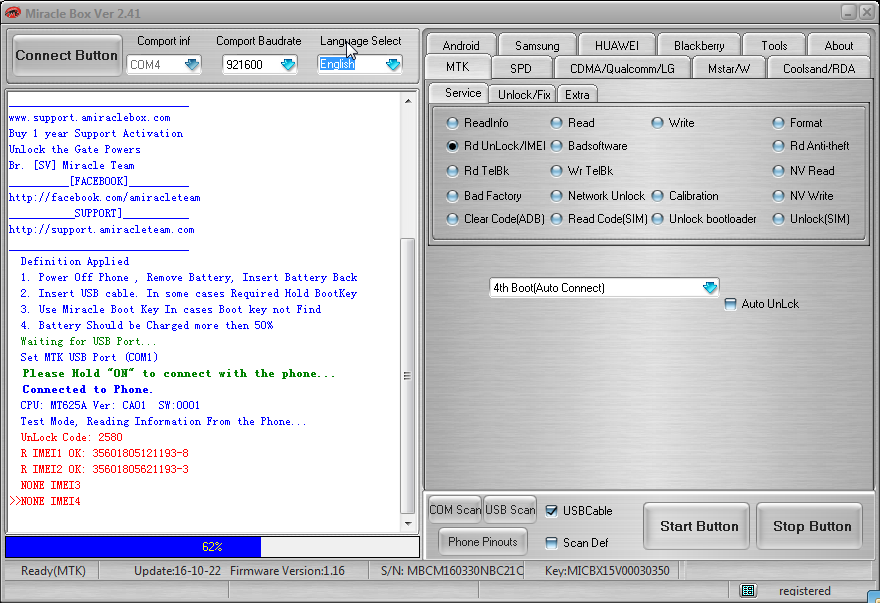This screenshot has width=880, height=603.
Task: Select Unlock bootloader radio option
Action: coord(704,219)
